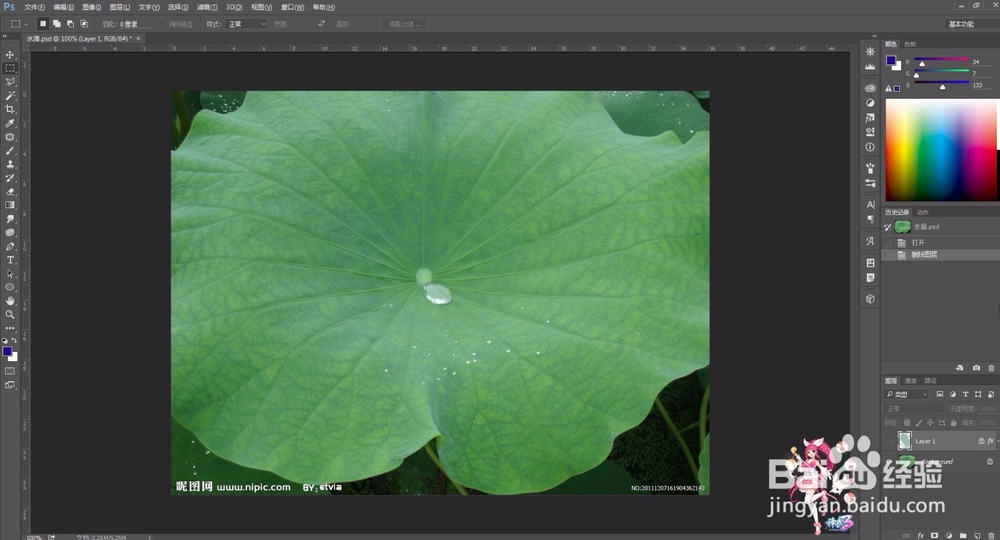This screenshot has height=540, width=1000.
Task: Switch to 动作 actions tab
Action: pos(922,212)
